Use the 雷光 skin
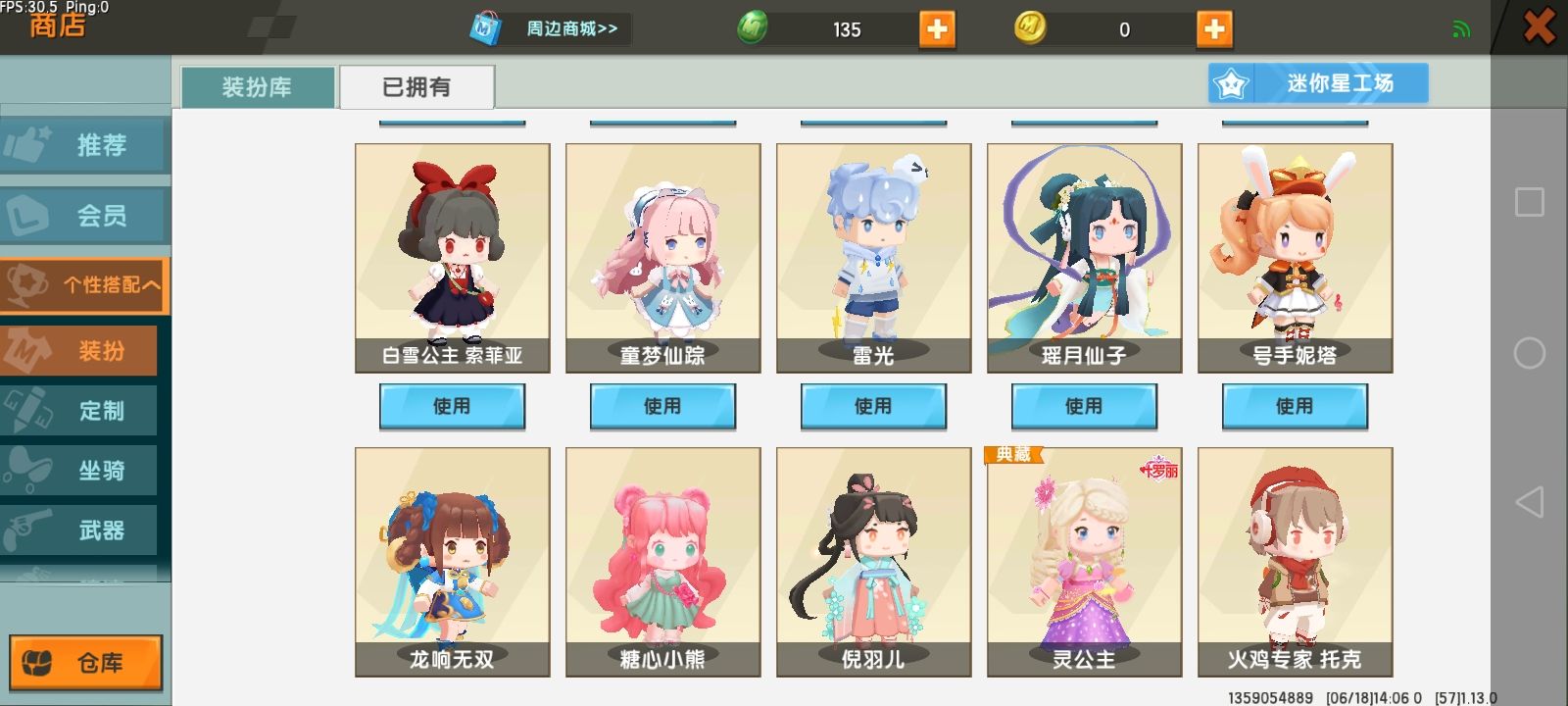This screenshot has height=706, width=1568. click(873, 406)
